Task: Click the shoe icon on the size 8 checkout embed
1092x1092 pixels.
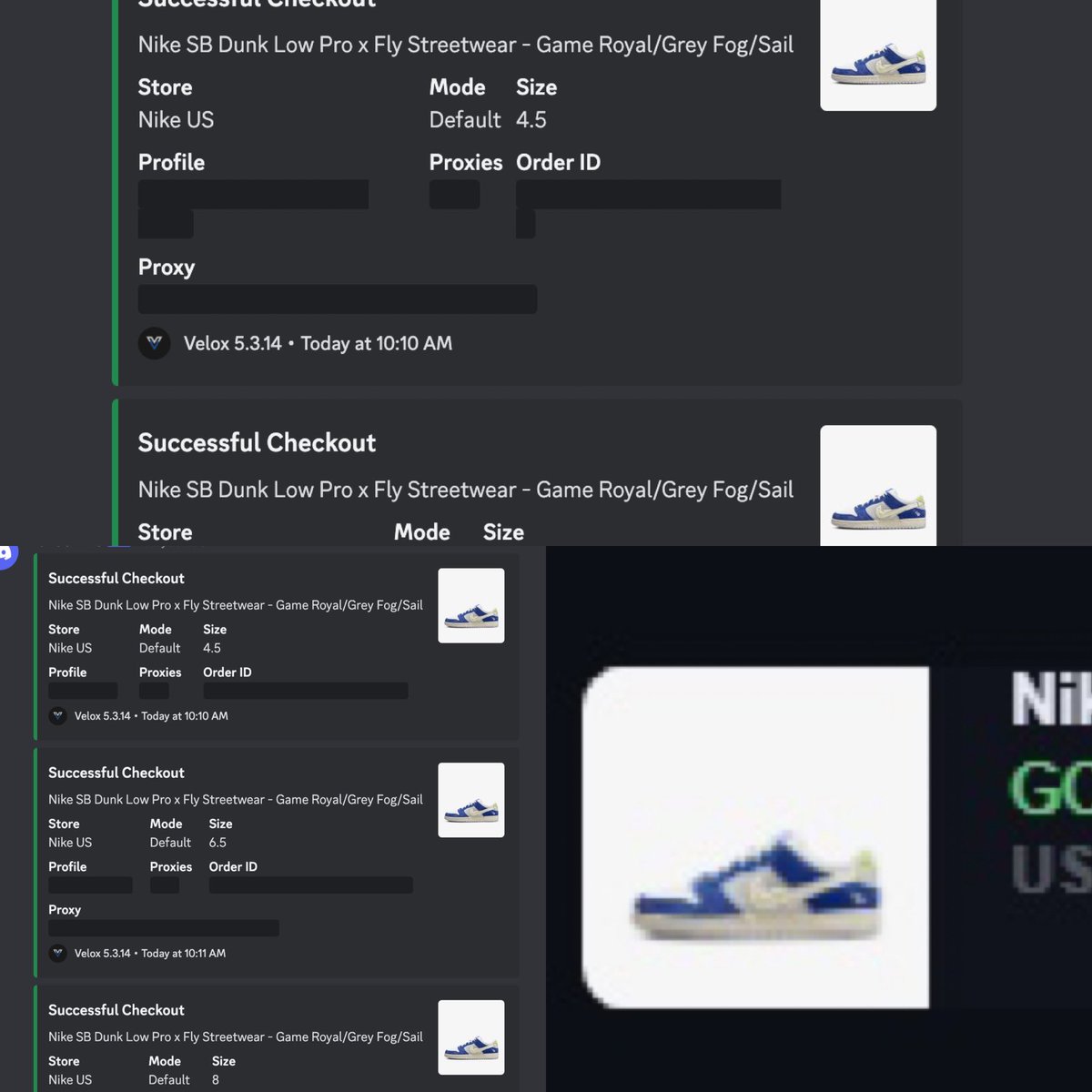Action: [470, 1036]
